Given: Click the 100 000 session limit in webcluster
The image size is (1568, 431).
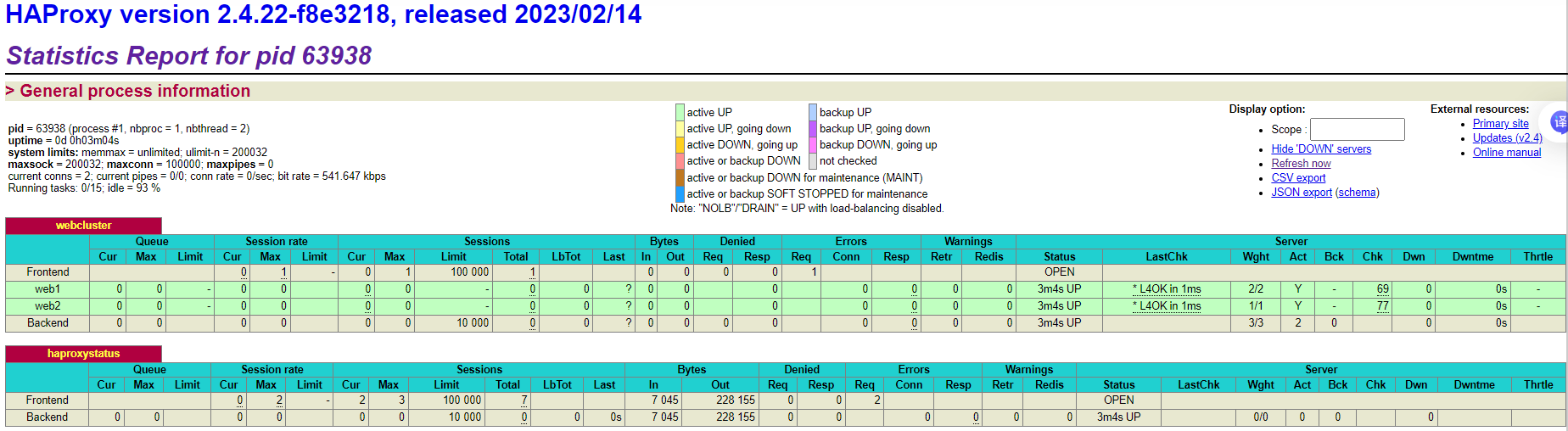Looking at the screenshot, I should (469, 272).
